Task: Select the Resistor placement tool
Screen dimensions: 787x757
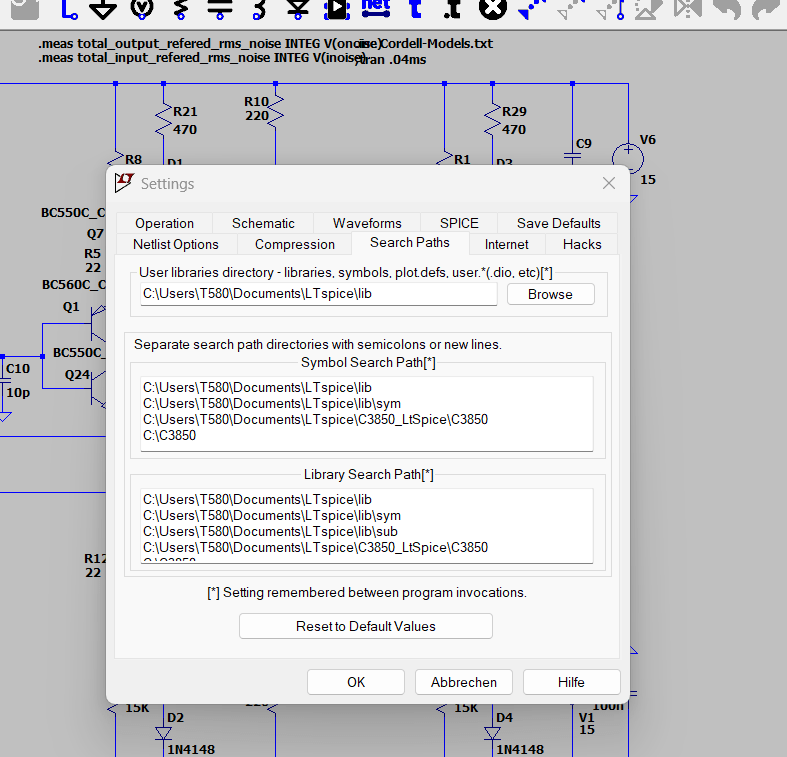Action: 181,9
